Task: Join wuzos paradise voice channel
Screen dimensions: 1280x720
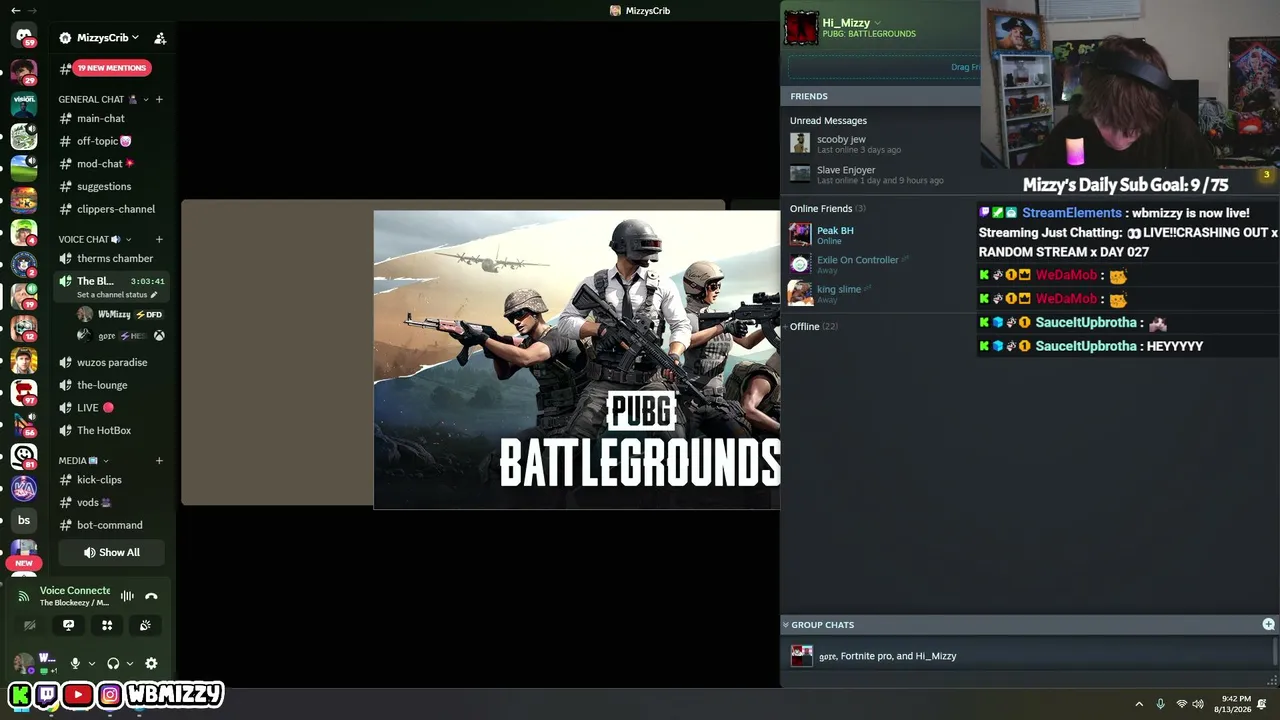Action: pos(111,362)
